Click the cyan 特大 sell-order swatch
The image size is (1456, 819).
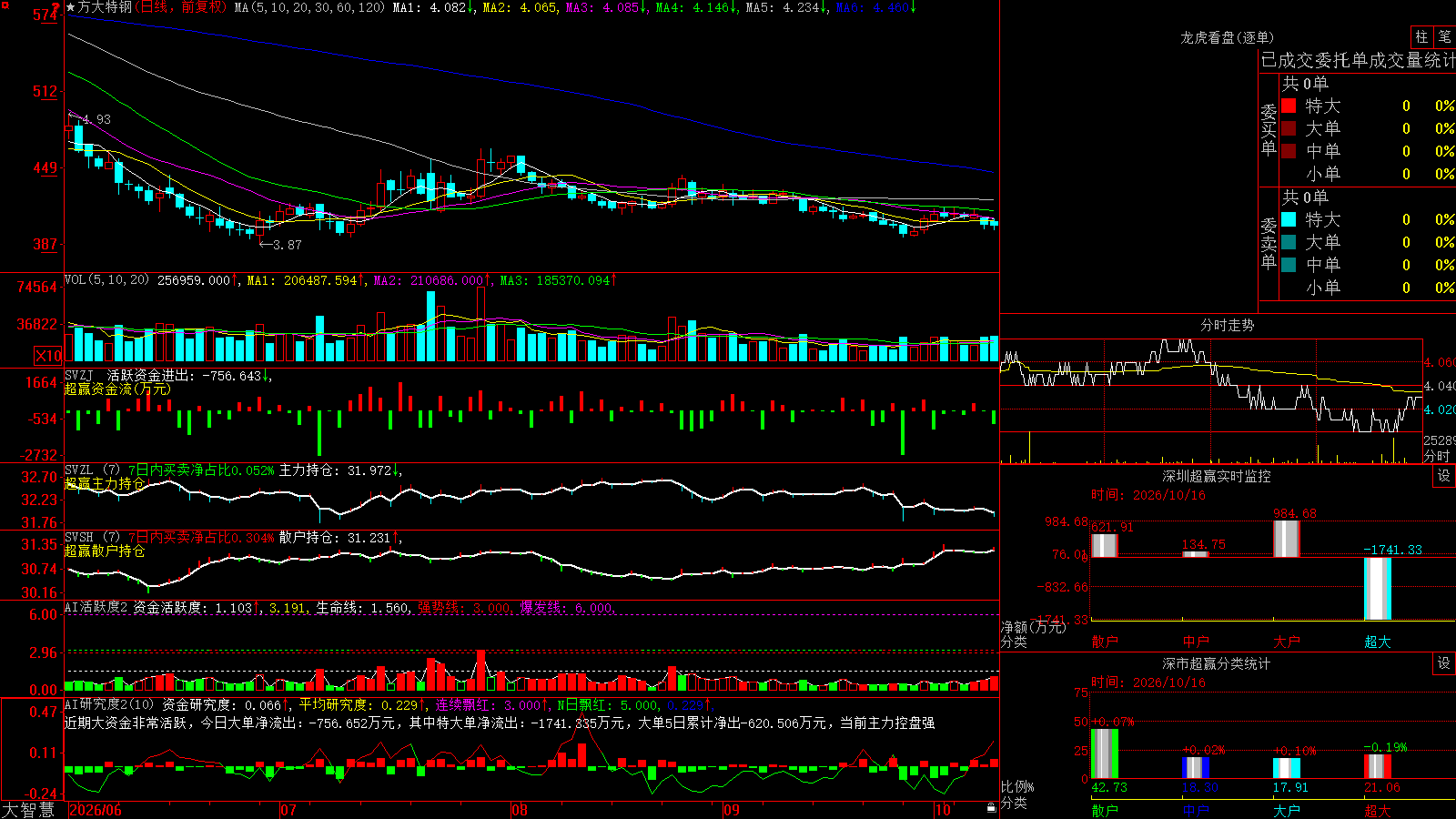click(x=1289, y=219)
